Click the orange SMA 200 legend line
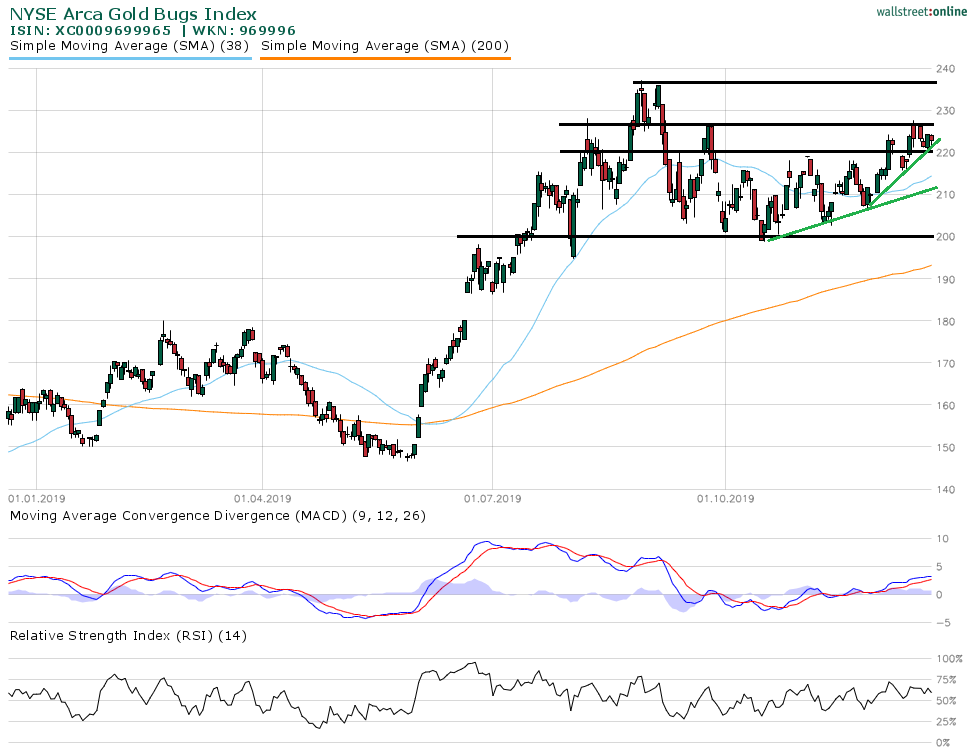This screenshot has width=976, height=750. coord(385,59)
